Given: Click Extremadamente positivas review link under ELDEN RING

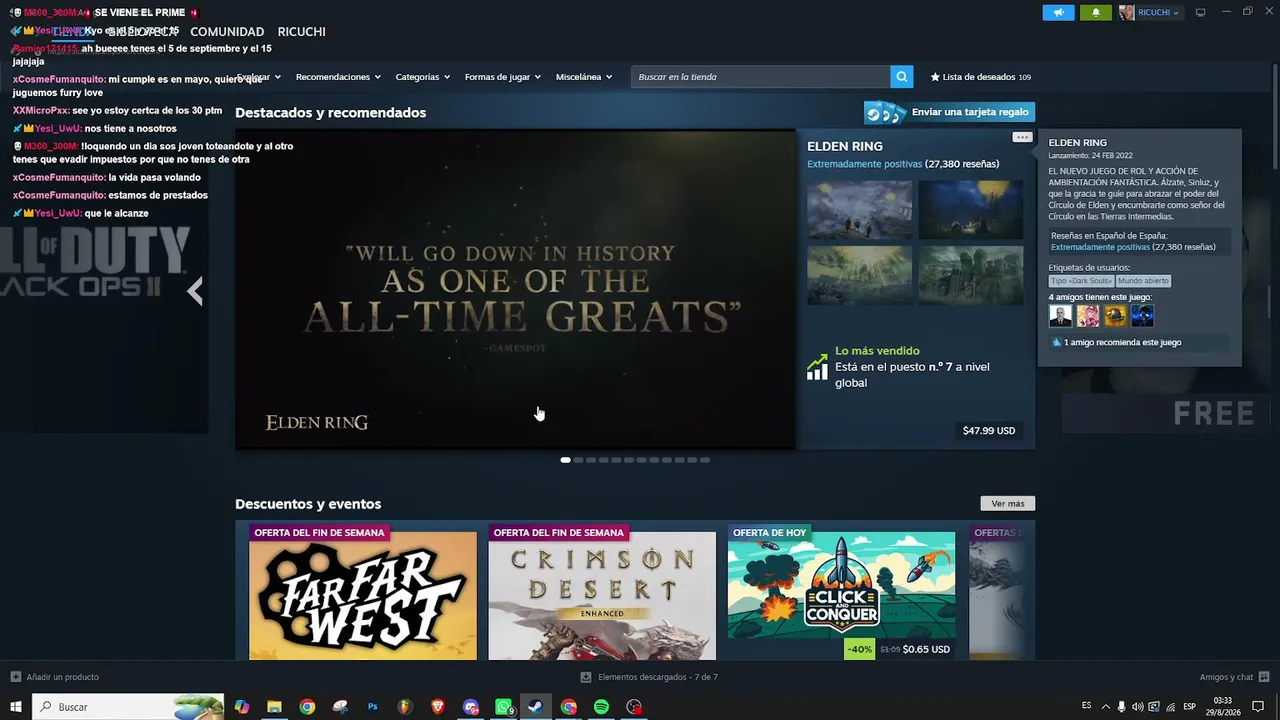Looking at the screenshot, I should (x=864, y=164).
